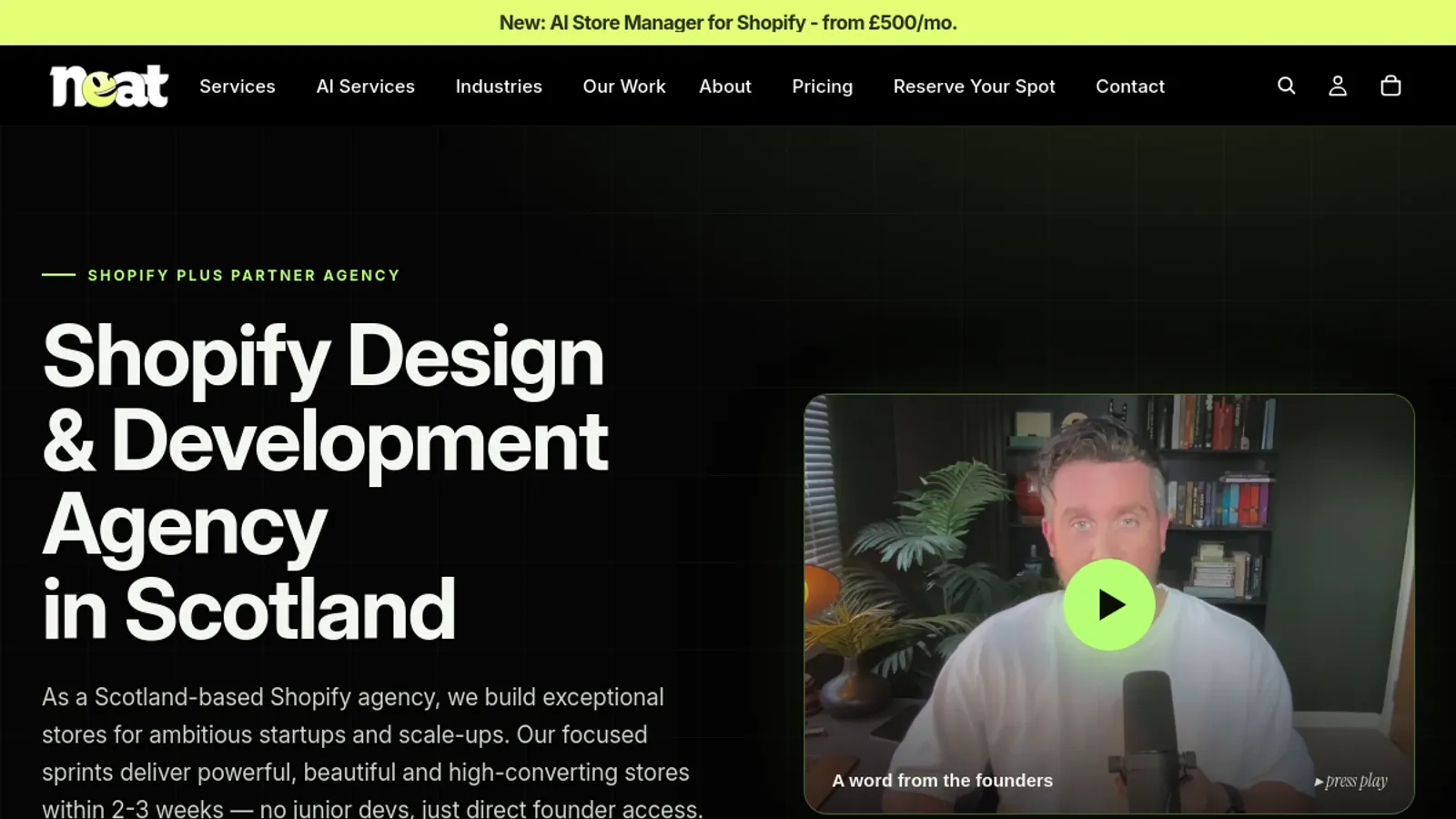Image resolution: width=1456 pixels, height=819 pixels.
Task: Open the Services menu
Action: (x=238, y=86)
